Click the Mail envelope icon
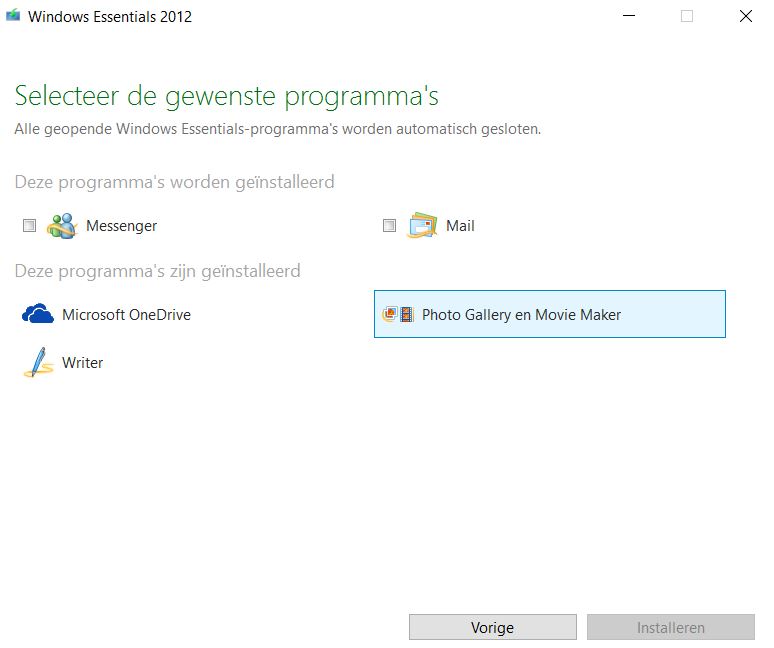The width and height of the screenshot is (774, 648). point(422,226)
